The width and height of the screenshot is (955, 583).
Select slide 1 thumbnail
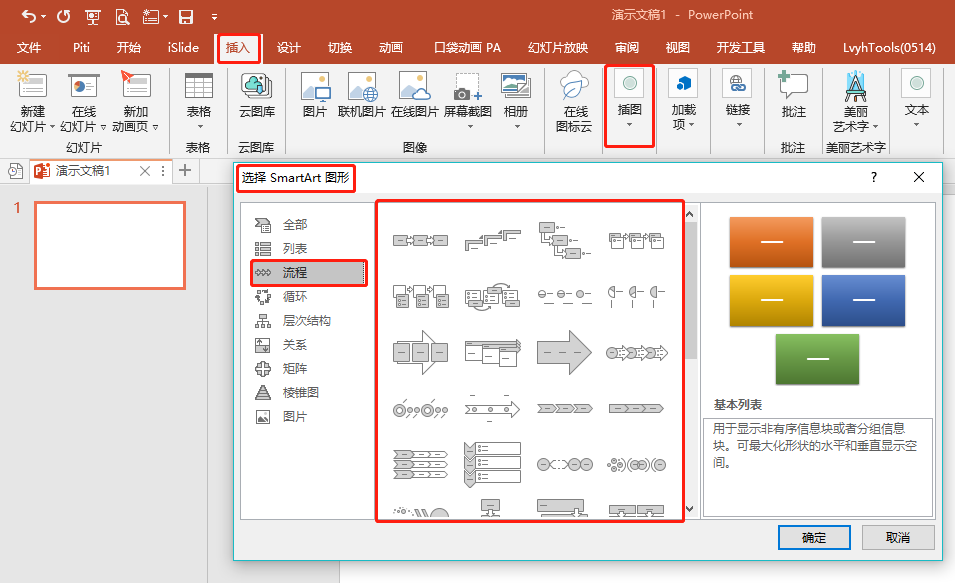[x=110, y=245]
